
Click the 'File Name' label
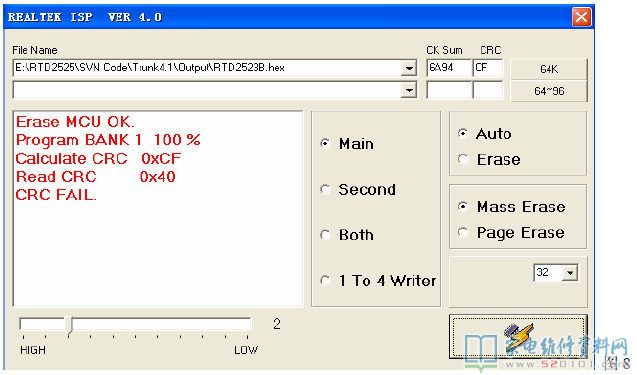click(35, 50)
